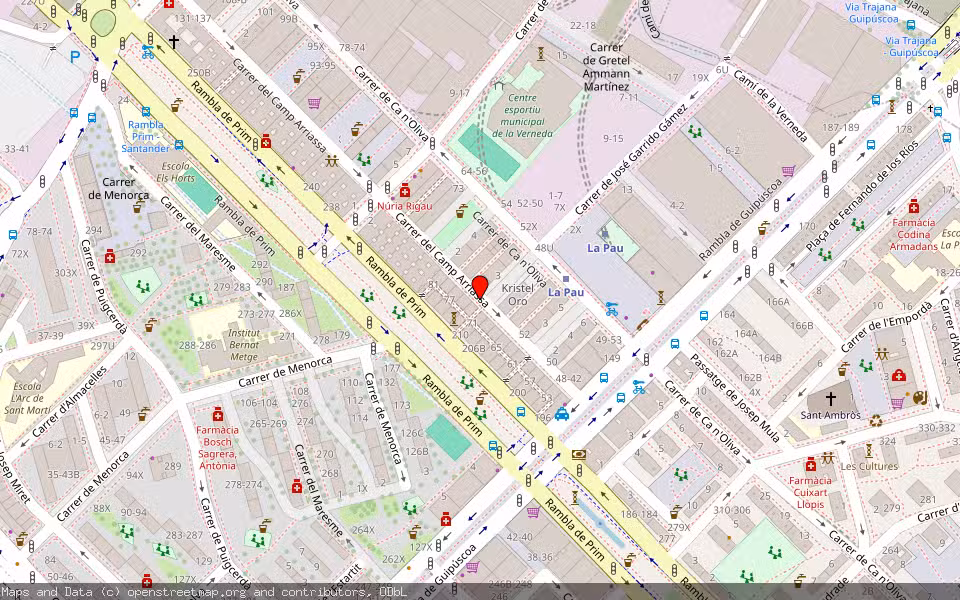The width and height of the screenshot is (960, 600).
Task: Click the full "Rambla de Guipúscoa" street label
Action: point(740,219)
